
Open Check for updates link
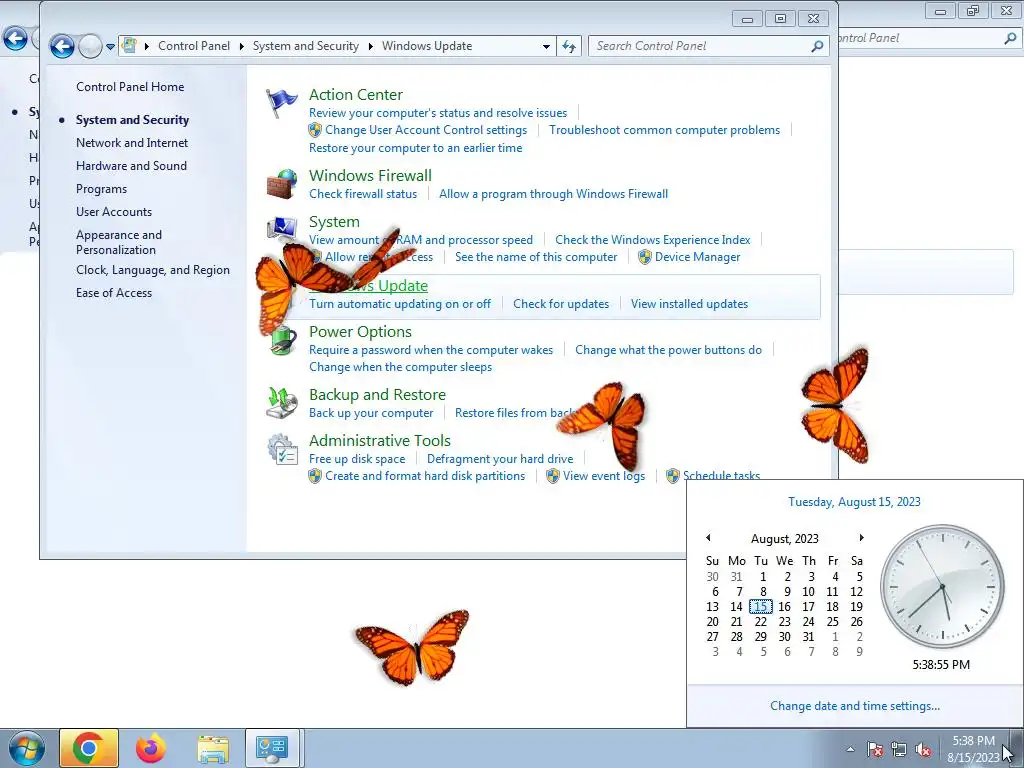[561, 304]
